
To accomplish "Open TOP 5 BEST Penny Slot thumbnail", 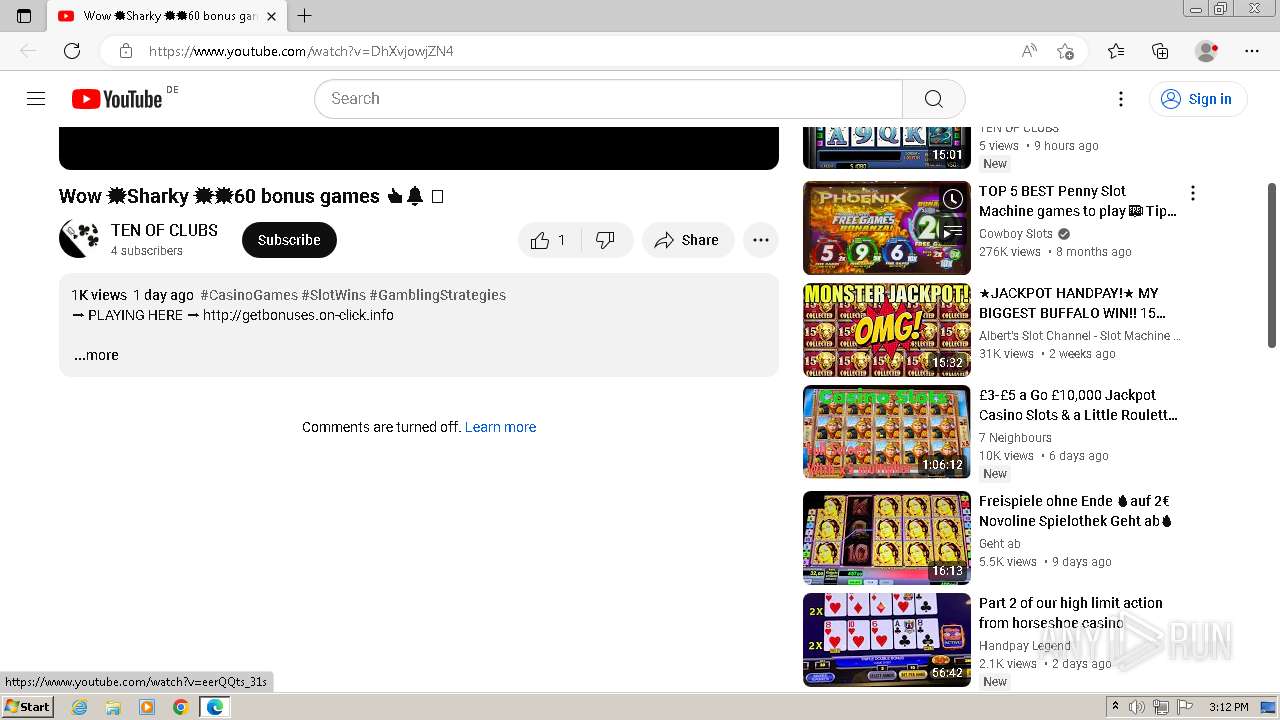I will tap(887, 228).
